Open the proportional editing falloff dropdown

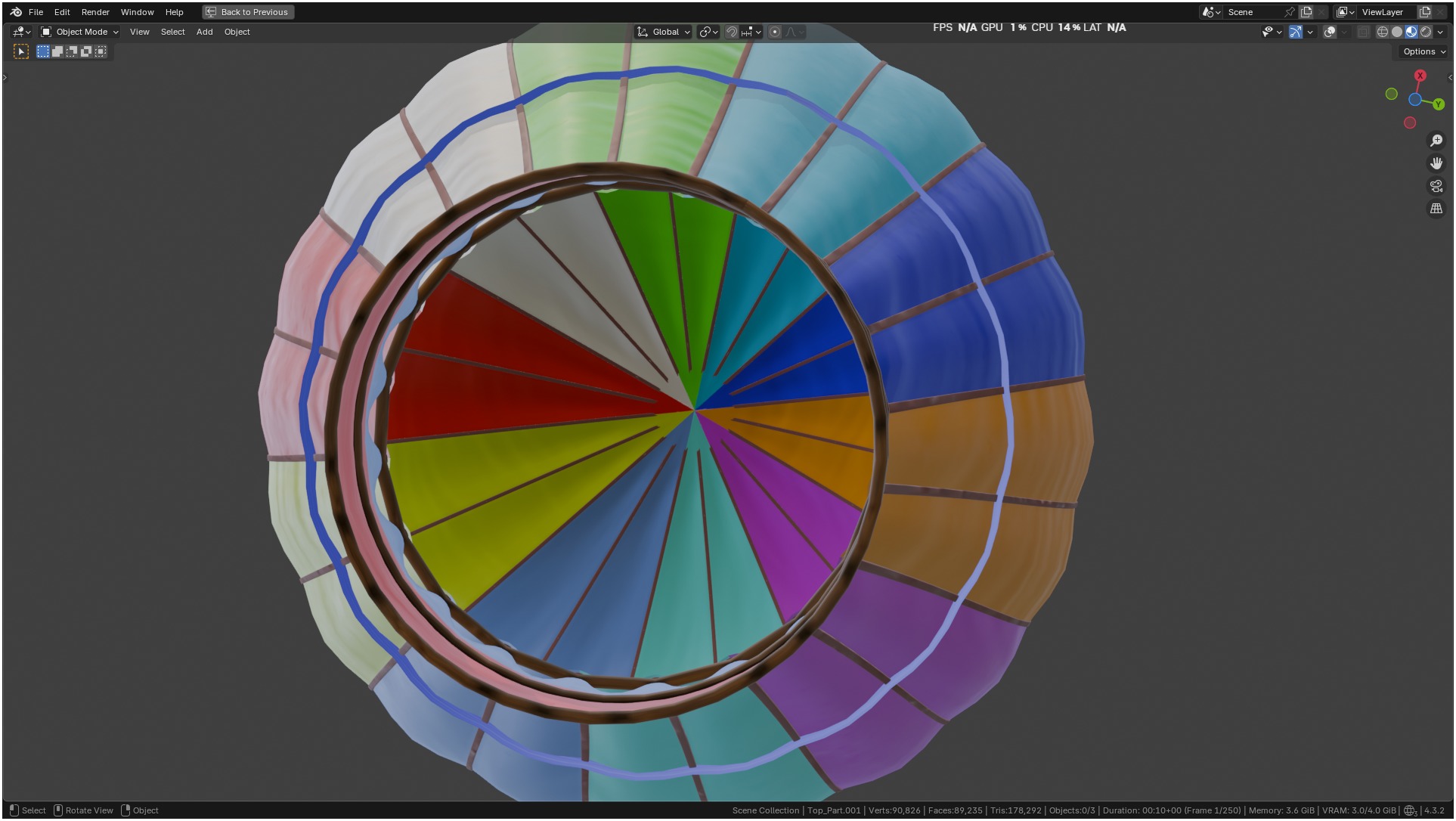pyautogui.click(x=795, y=32)
